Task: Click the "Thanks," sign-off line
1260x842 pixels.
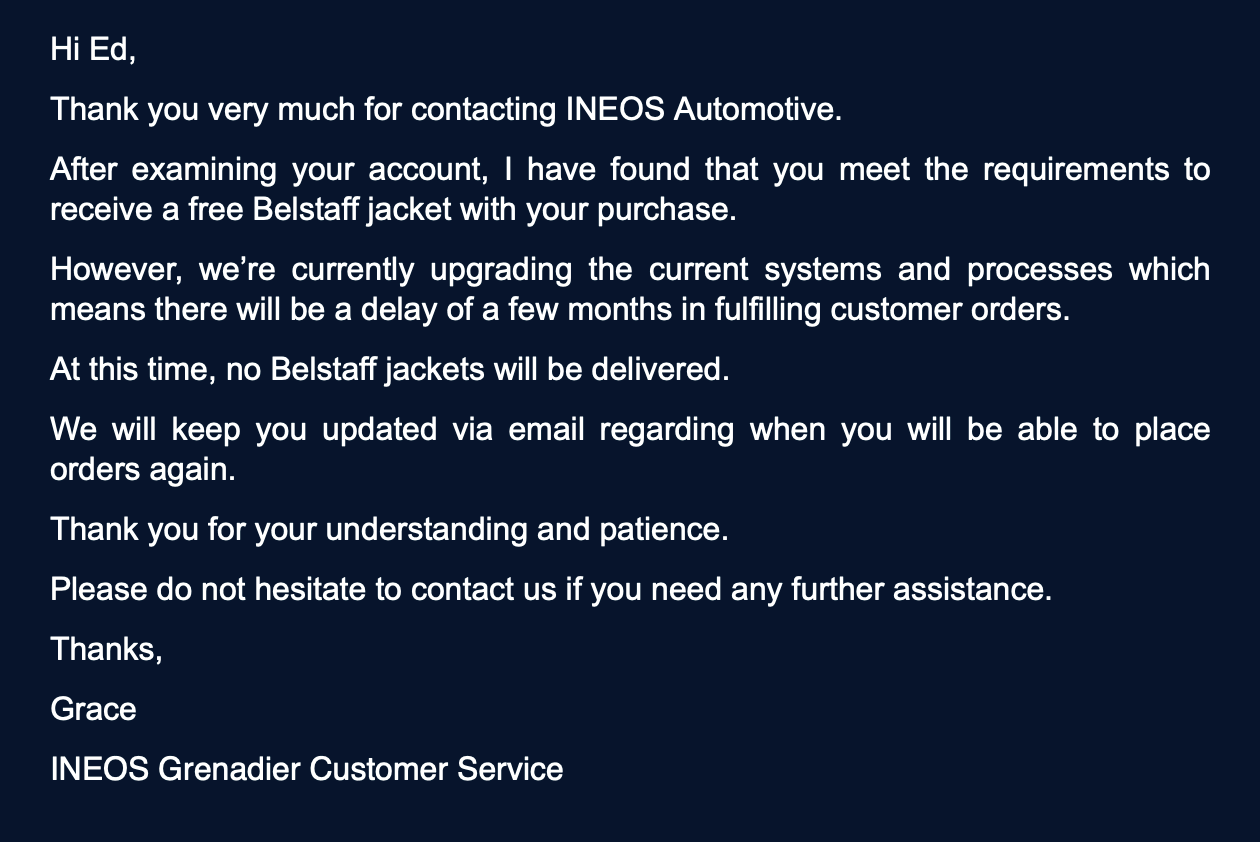Action: point(106,649)
